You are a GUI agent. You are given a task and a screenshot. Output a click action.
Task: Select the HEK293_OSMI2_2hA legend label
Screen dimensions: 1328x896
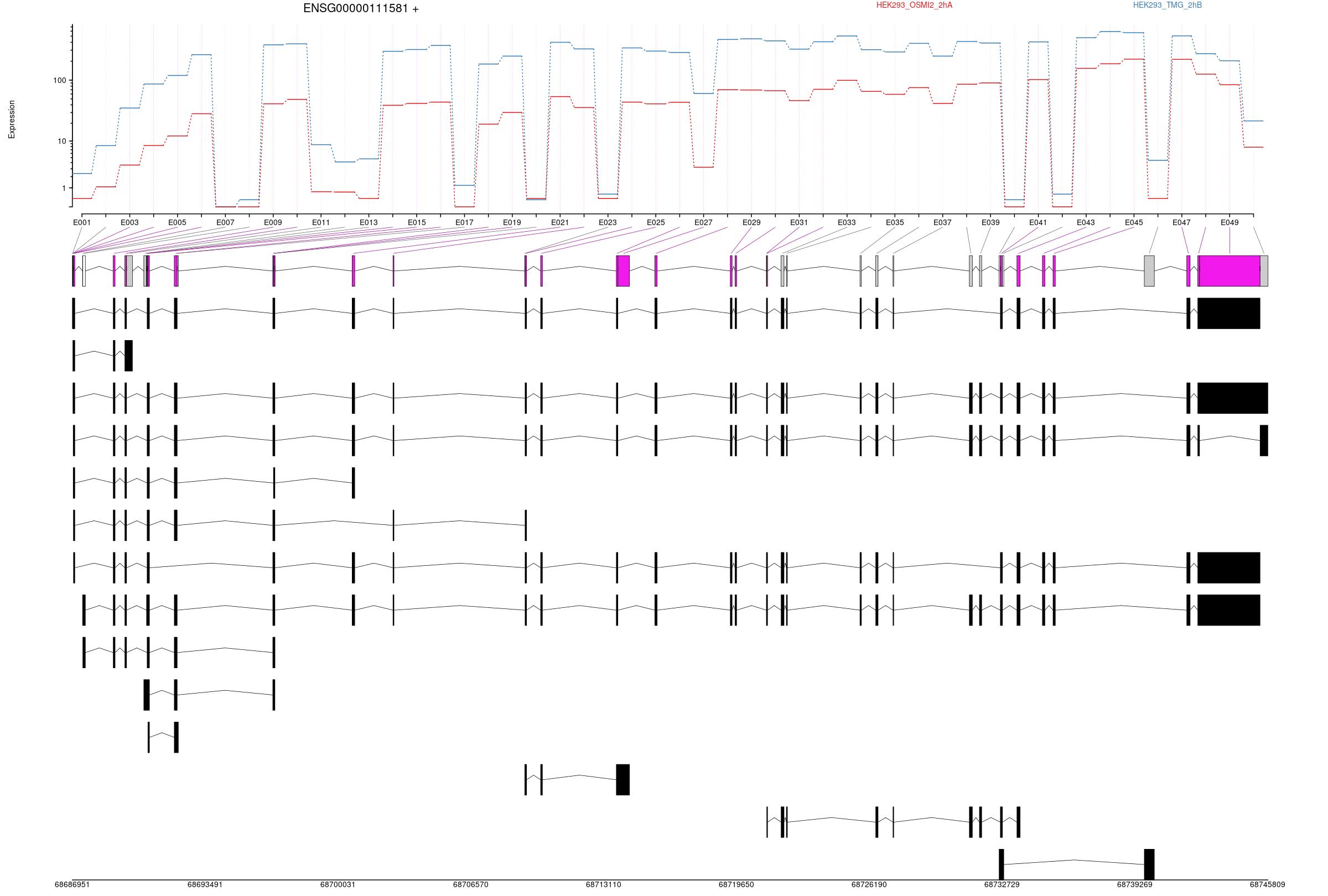[x=914, y=5]
